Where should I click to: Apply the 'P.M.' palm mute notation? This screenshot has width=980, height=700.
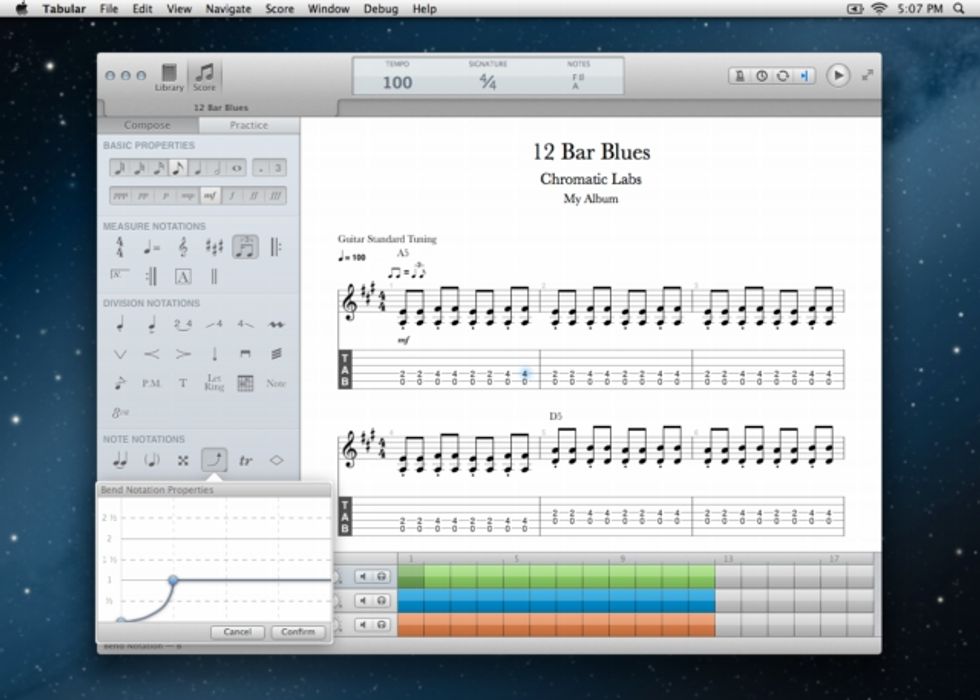[151, 383]
